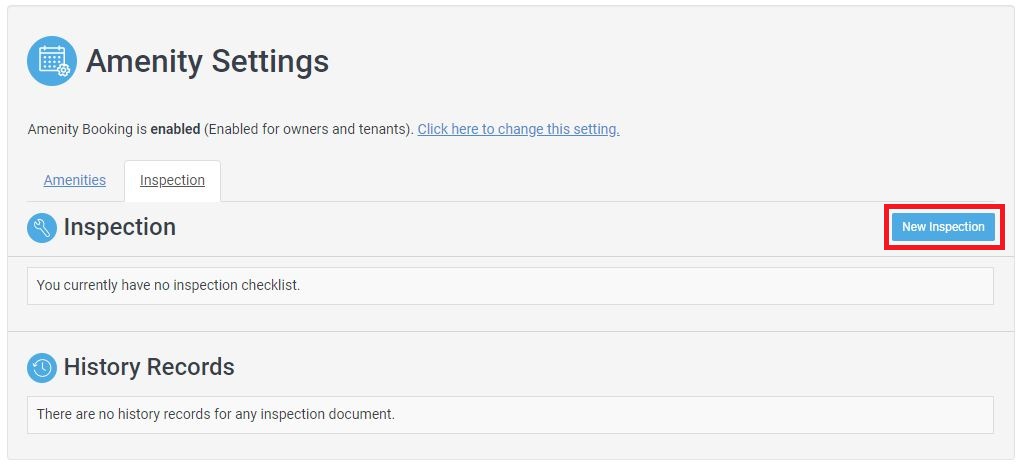
Task: Switch to the Amenities tab
Action: pyautogui.click(x=75, y=180)
